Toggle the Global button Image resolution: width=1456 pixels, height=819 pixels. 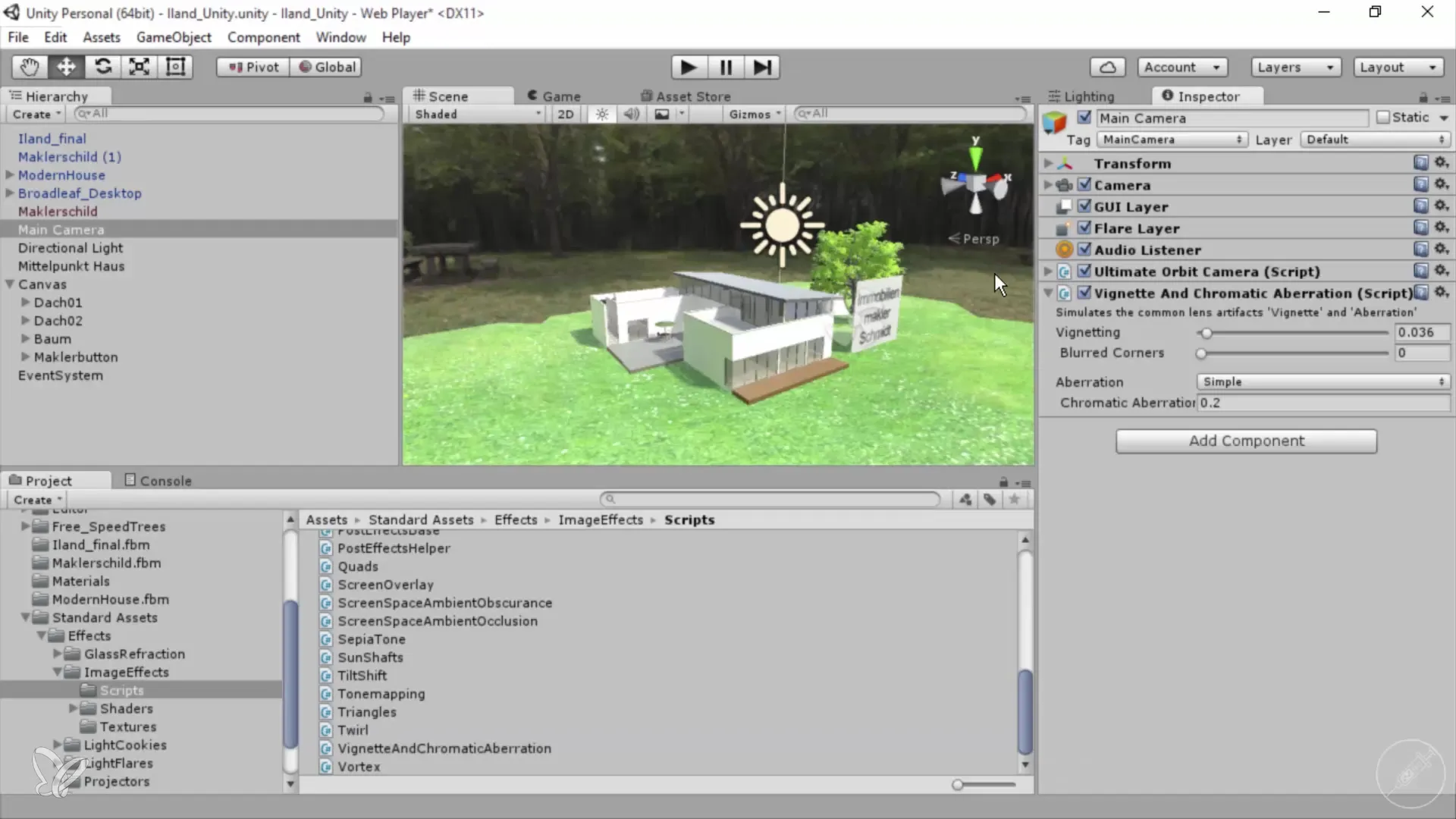click(326, 67)
